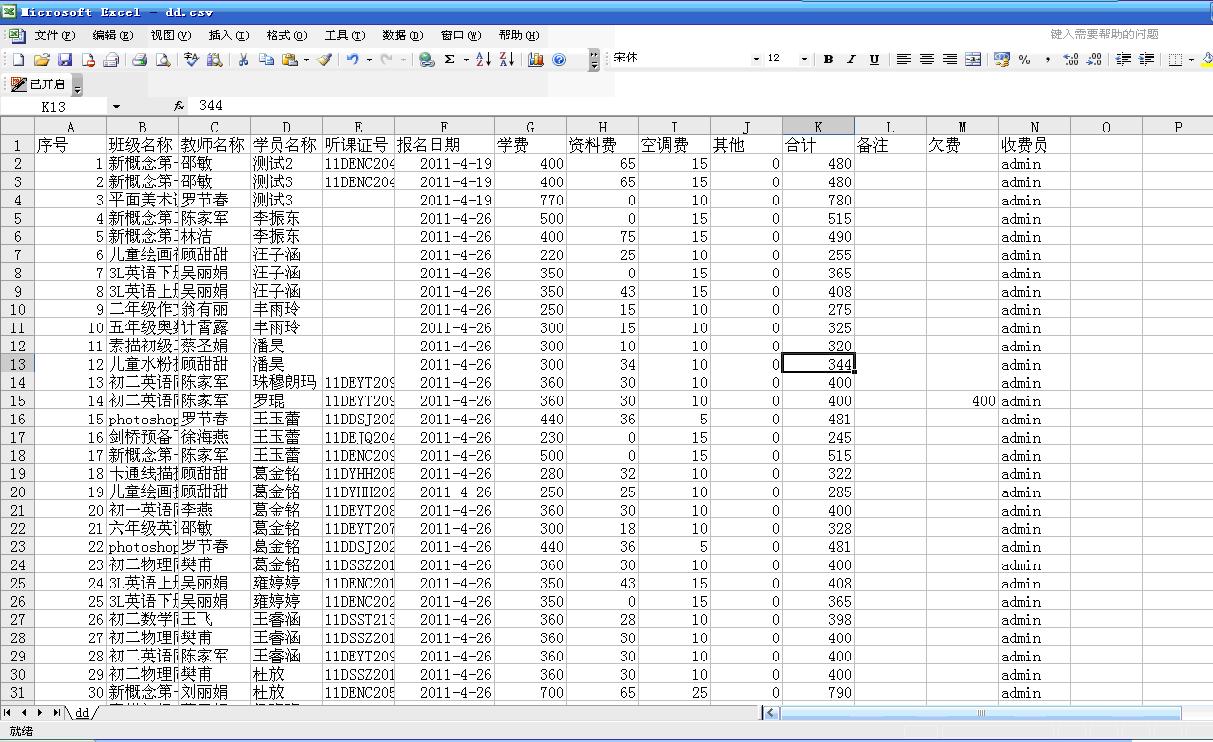This screenshot has height=742, width=1213.
Task: Open the 格式 (Format) menu
Action: pyautogui.click(x=286, y=35)
